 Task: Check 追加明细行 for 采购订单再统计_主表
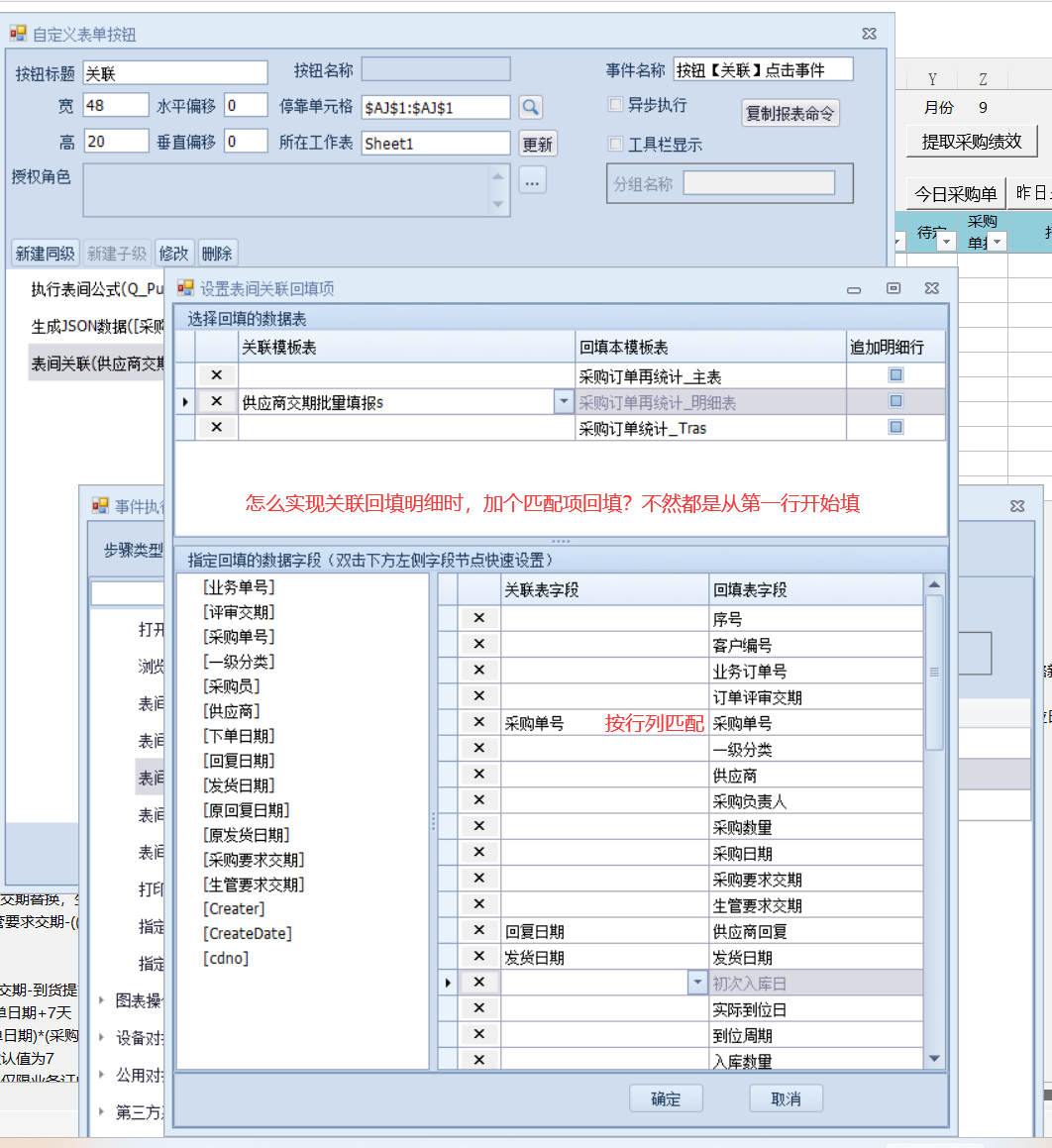[895, 375]
